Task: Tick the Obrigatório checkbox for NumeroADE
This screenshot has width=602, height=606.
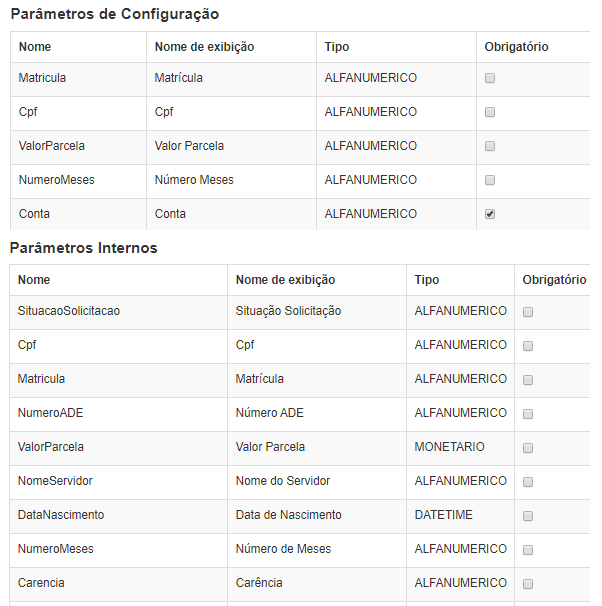Action: pyautogui.click(x=528, y=414)
